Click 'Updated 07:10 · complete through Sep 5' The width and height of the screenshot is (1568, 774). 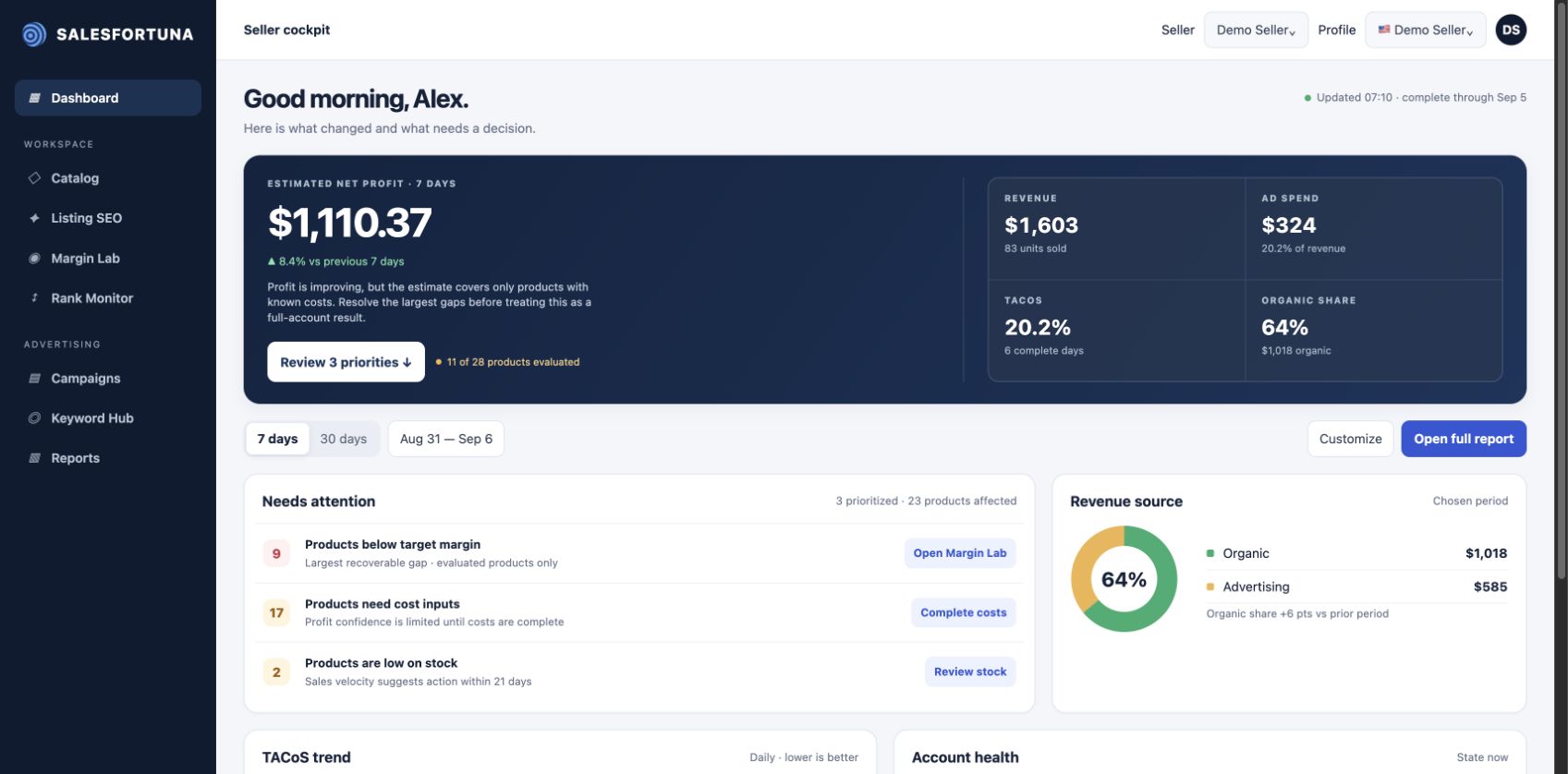[x=1421, y=97]
